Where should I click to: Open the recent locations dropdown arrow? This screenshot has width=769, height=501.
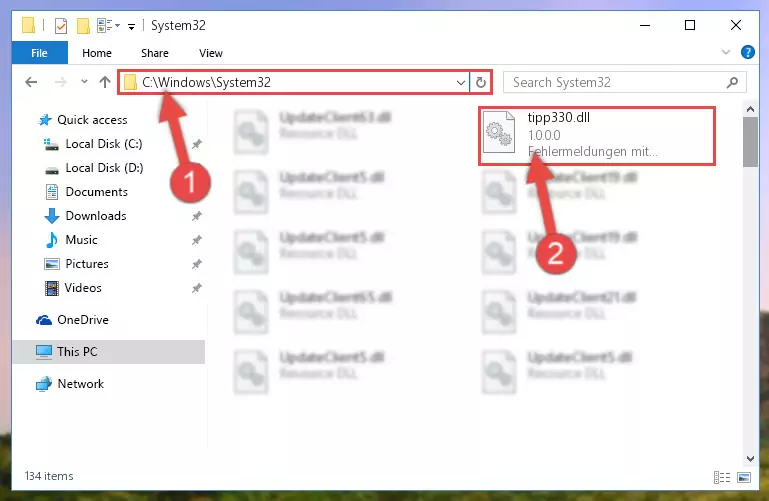point(84,82)
